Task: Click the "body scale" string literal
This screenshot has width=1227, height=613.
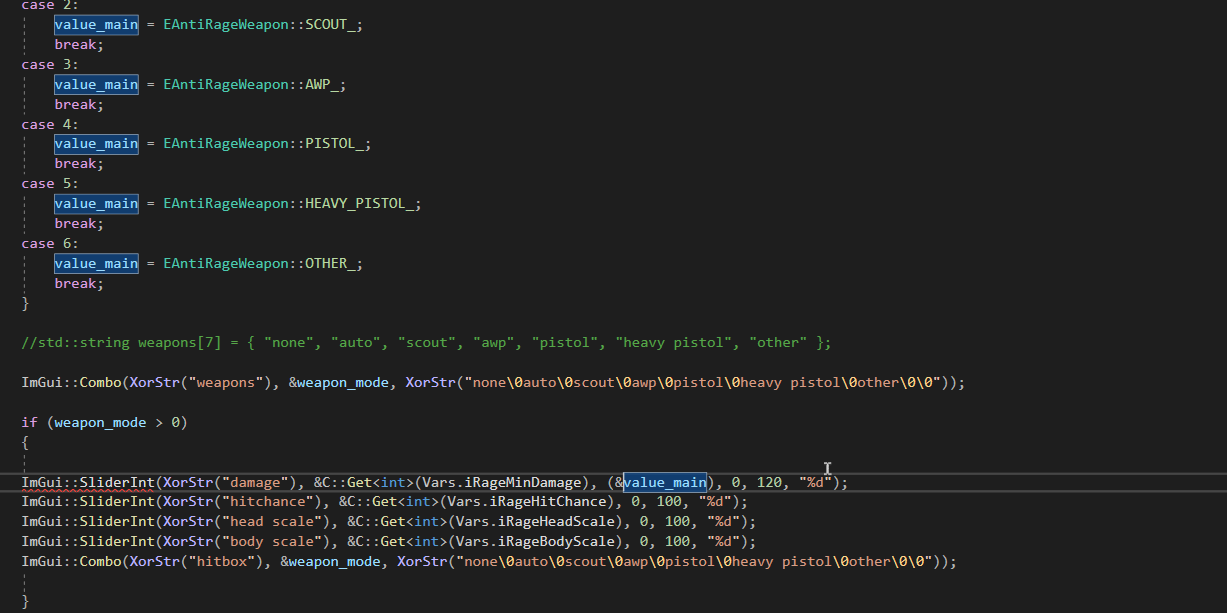Action: pos(275,542)
